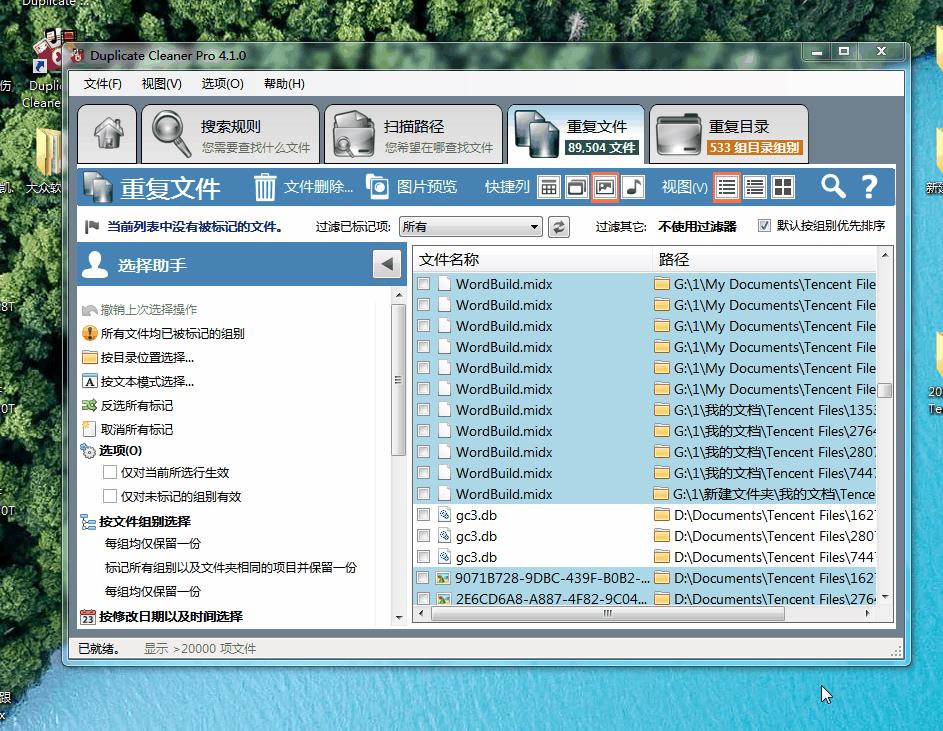Select the image quick column icon
The image size is (943, 731).
pyautogui.click(x=605, y=188)
